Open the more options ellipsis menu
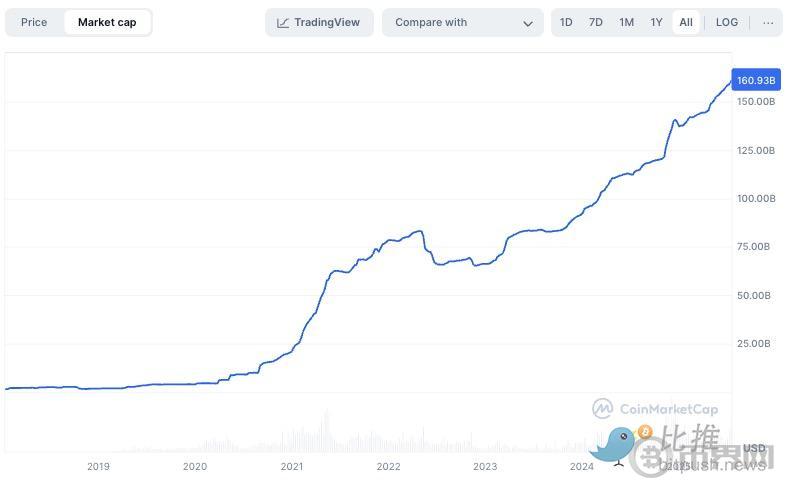The height and width of the screenshot is (492, 786). point(767,22)
